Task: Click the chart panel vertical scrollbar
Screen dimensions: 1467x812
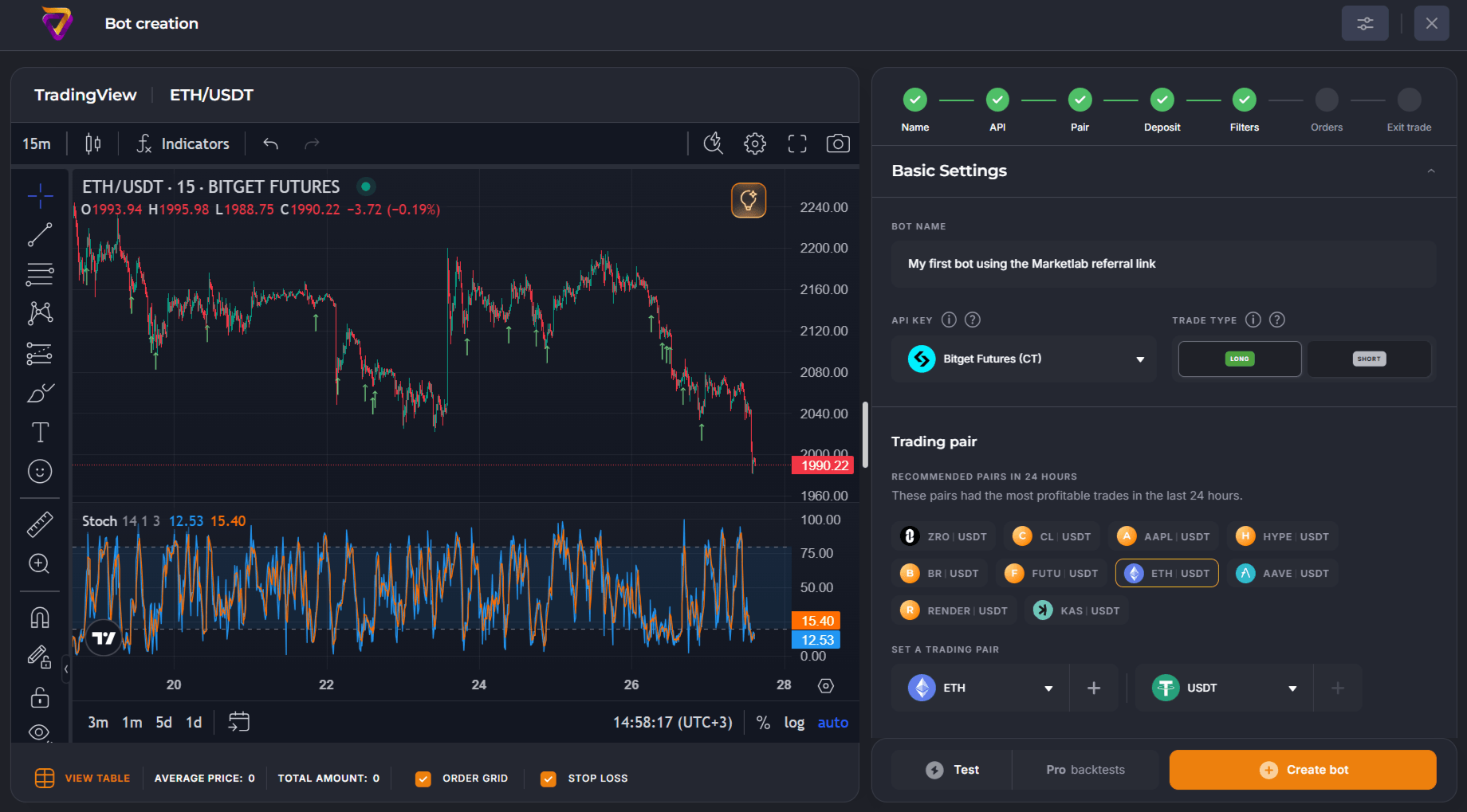Action: [865, 434]
